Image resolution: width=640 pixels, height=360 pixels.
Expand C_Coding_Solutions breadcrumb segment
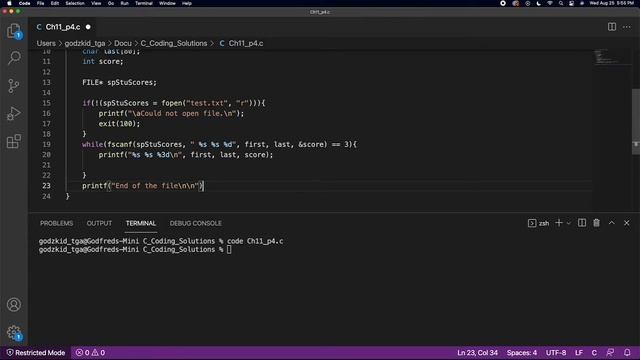pos(174,43)
